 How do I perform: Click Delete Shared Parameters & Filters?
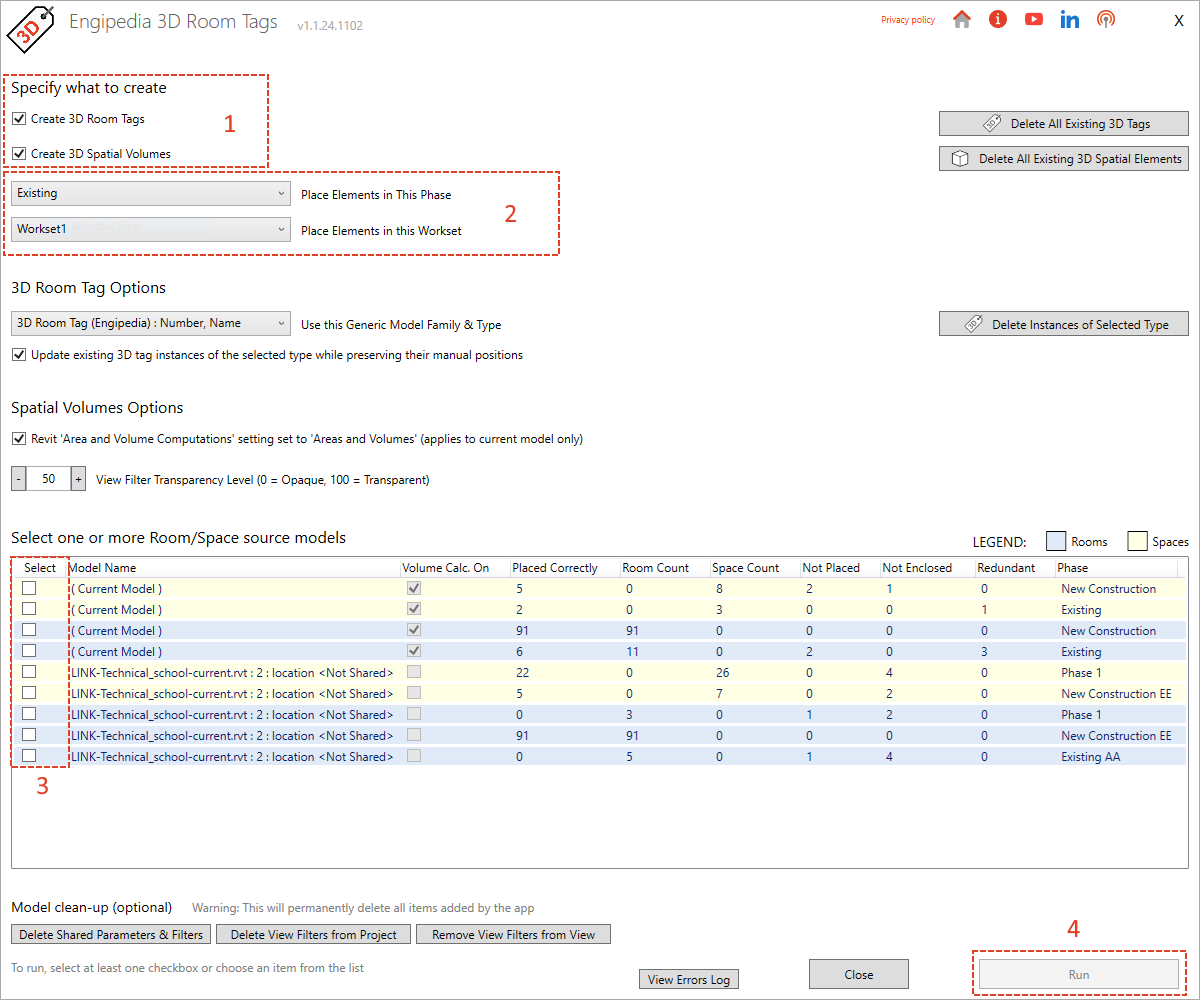(111, 935)
